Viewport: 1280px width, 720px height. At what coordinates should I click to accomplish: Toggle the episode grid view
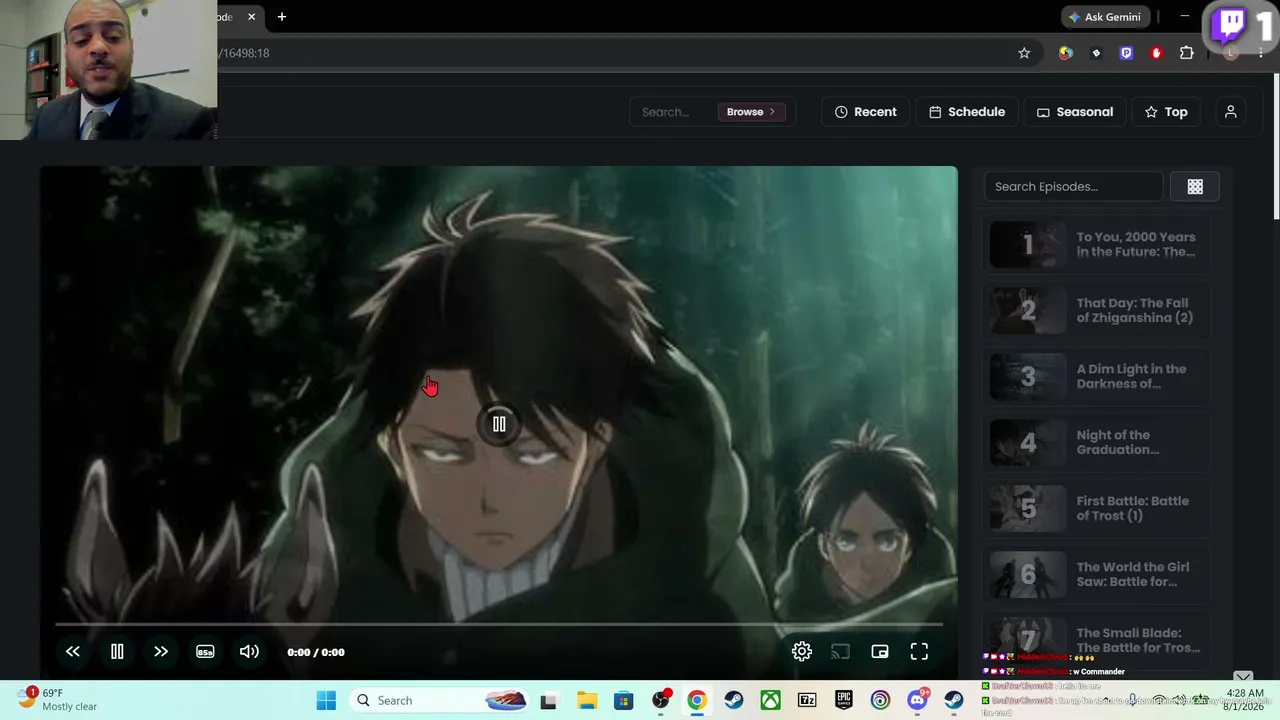[1195, 186]
